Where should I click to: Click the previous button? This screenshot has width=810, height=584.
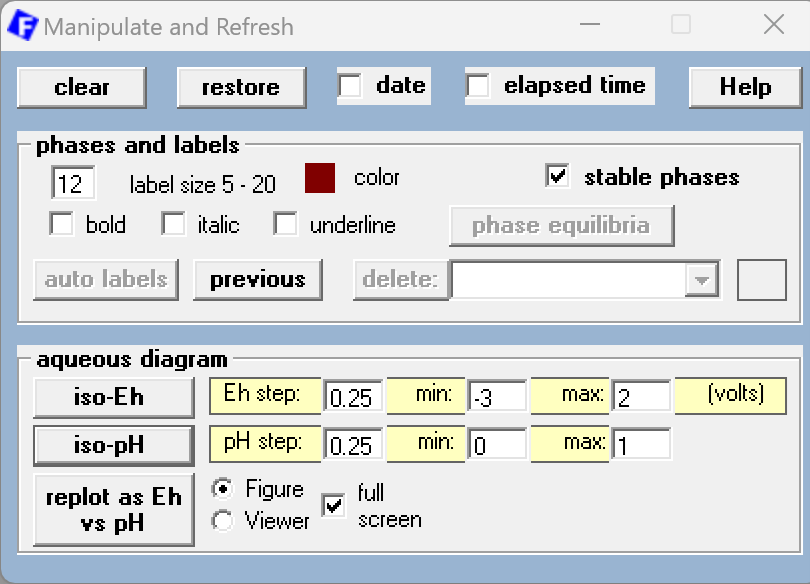[x=257, y=280]
